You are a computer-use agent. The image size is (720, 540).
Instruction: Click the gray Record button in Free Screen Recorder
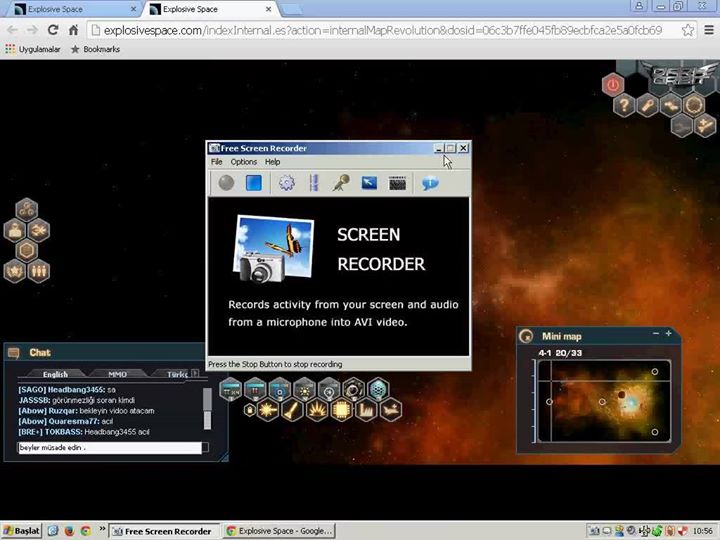click(x=226, y=183)
